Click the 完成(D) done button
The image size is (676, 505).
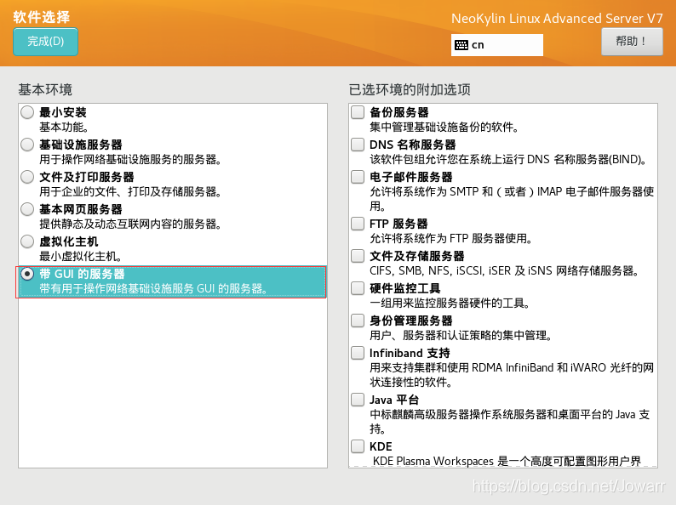pos(45,41)
